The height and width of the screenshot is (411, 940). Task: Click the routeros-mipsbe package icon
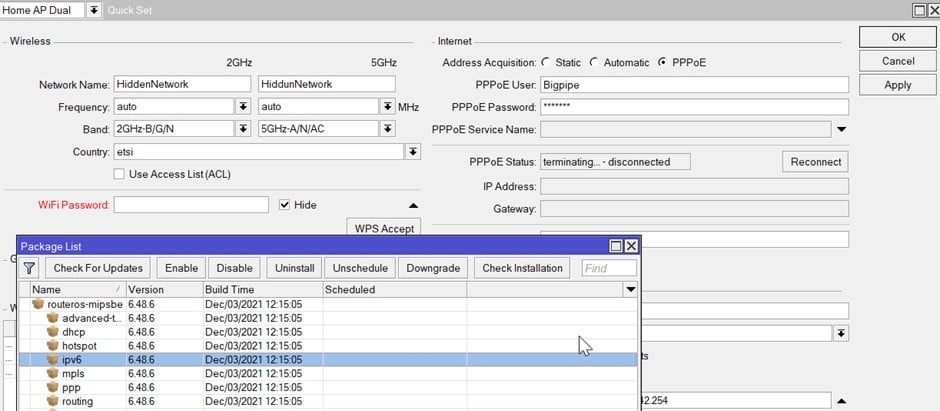(x=39, y=303)
